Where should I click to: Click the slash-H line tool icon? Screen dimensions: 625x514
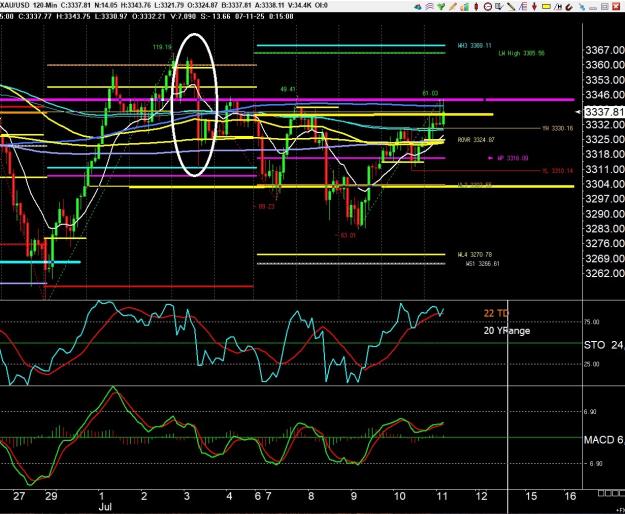558,7
